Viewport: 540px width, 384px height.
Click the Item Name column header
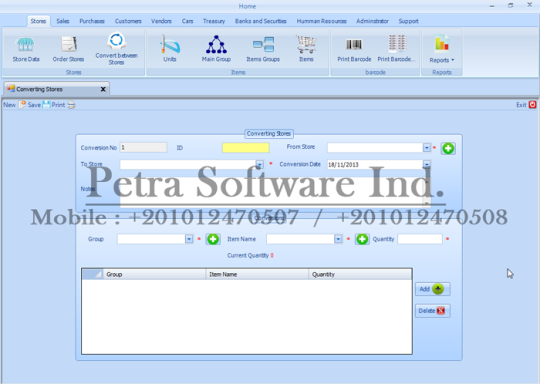tap(257, 274)
